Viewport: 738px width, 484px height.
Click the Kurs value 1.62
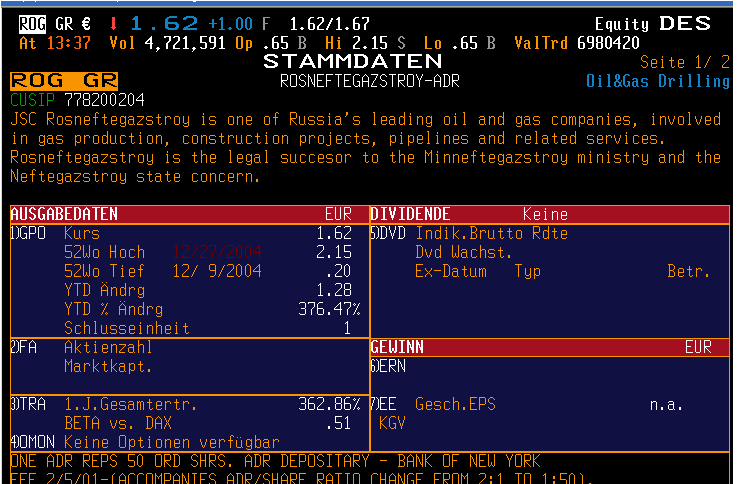(334, 234)
